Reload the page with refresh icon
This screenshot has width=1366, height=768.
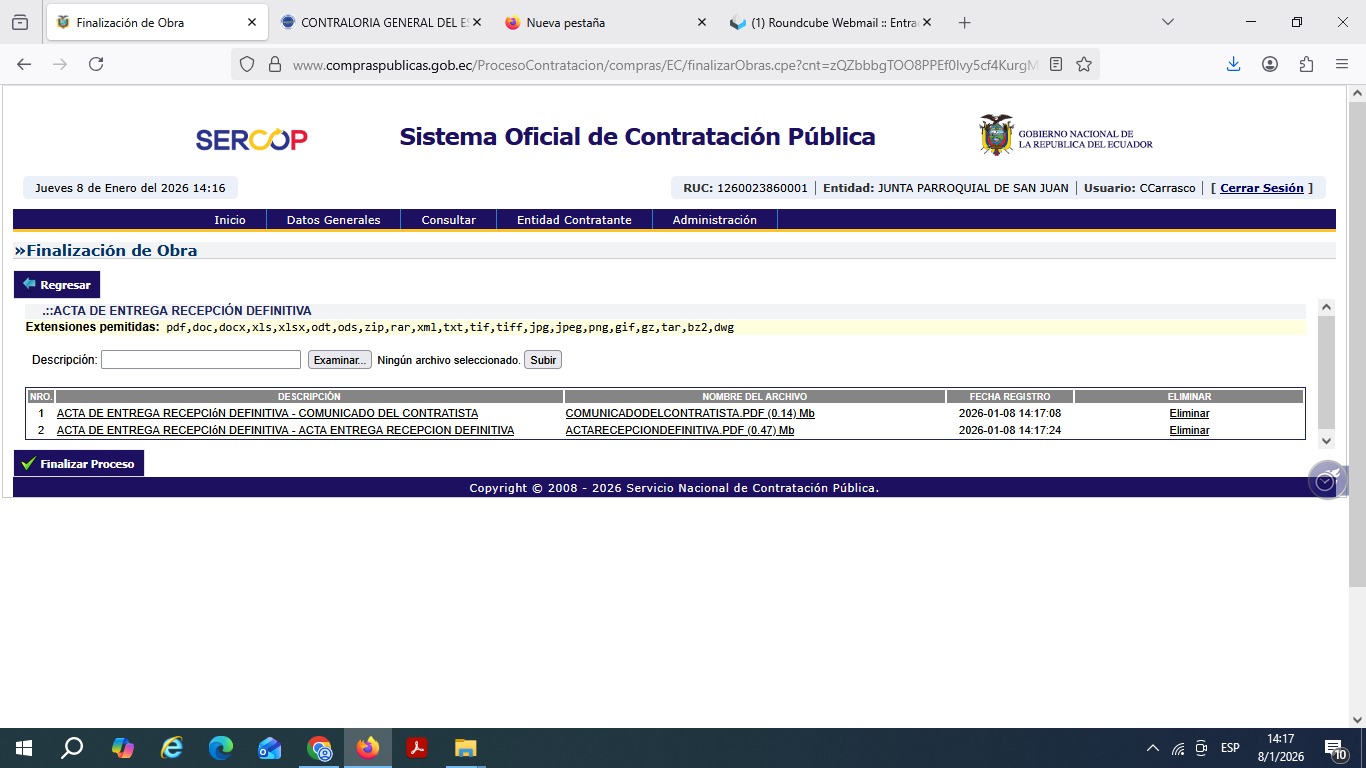[x=96, y=64]
